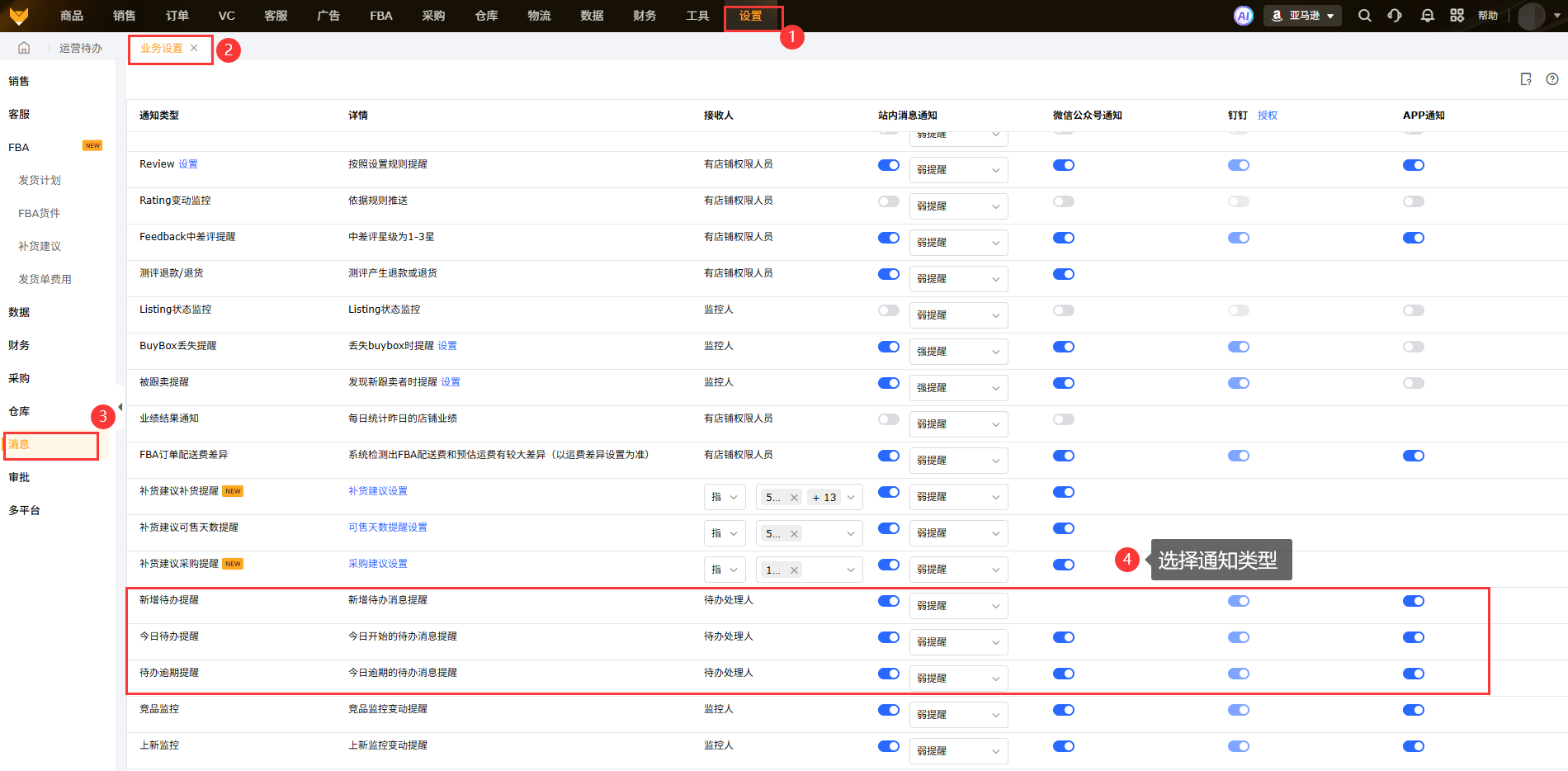Toggle APP通知 for FBA订单配送费差异
The image size is (1568, 771).
(x=1414, y=456)
